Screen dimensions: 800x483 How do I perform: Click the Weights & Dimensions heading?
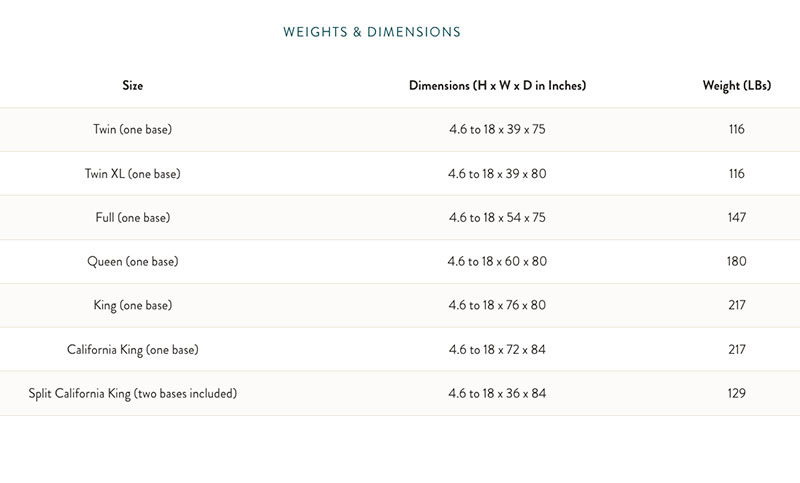[x=372, y=32]
